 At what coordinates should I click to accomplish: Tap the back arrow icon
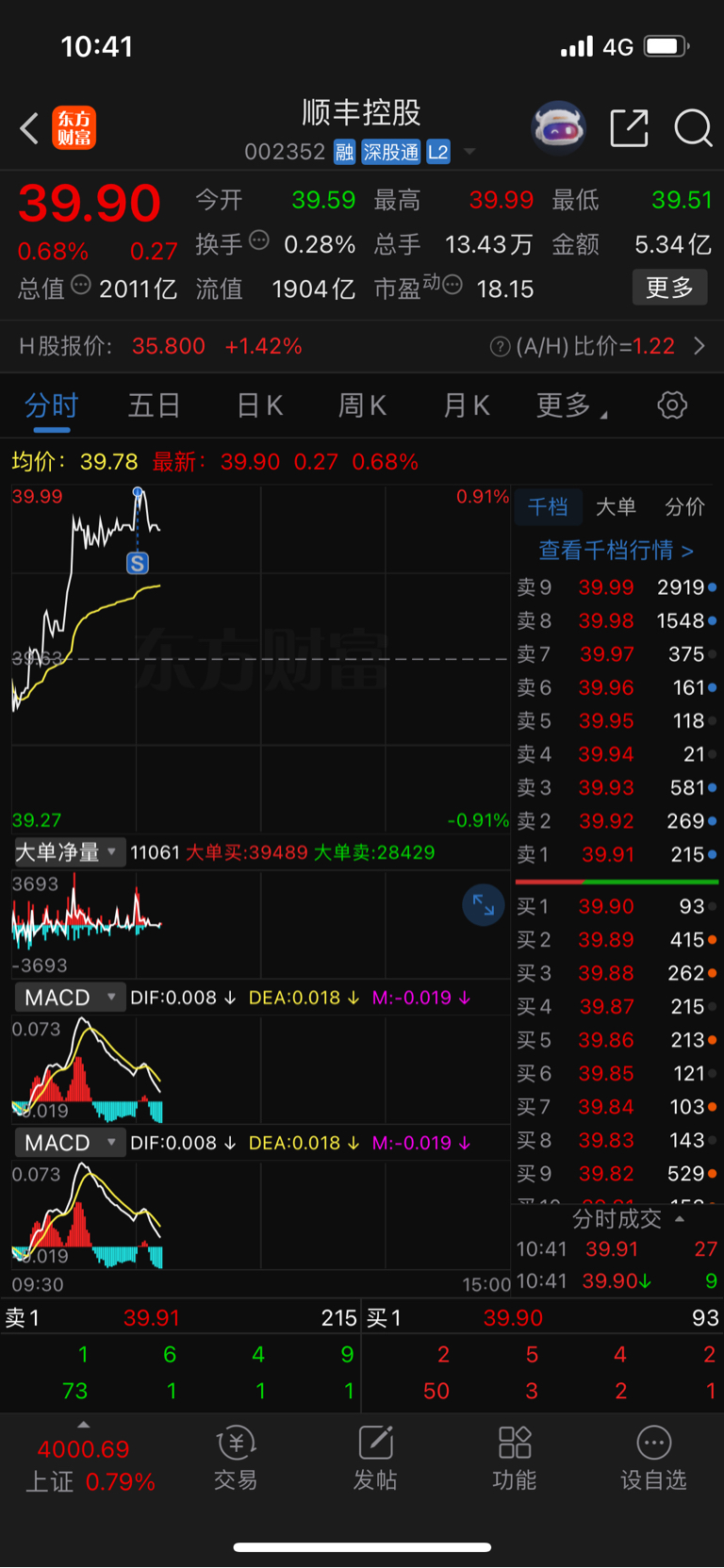tap(29, 128)
